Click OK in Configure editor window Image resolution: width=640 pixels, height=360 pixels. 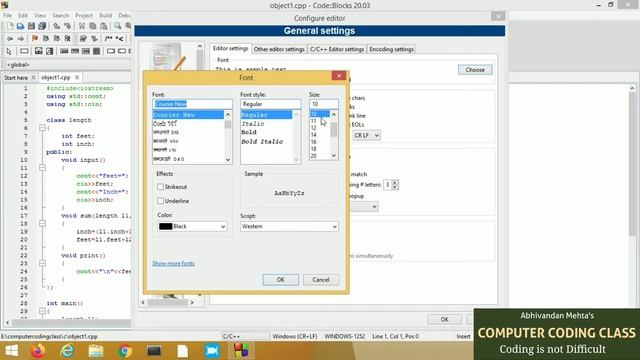(444, 319)
